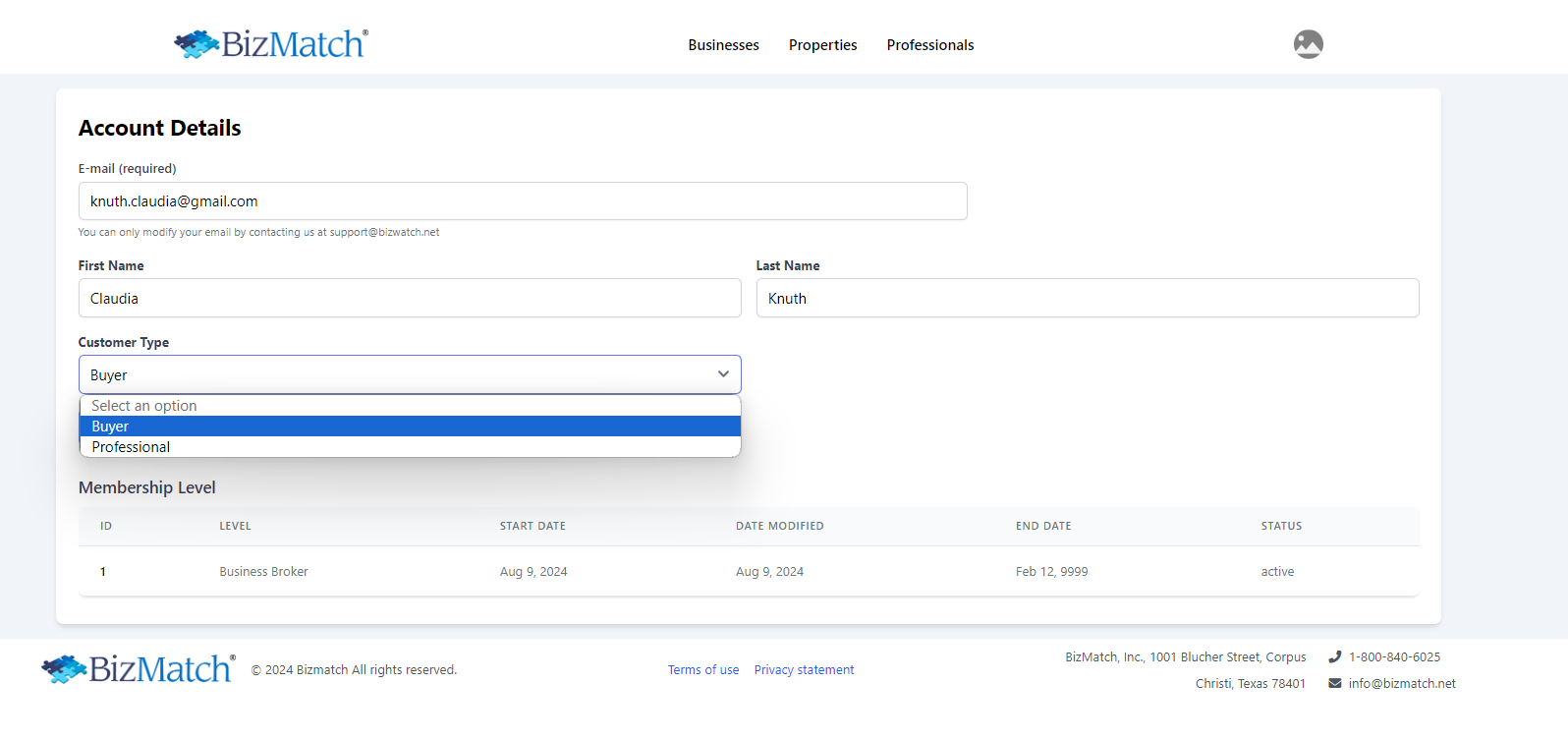
Task: Select the 'Select an option' placeholder entry
Action: 144,406
